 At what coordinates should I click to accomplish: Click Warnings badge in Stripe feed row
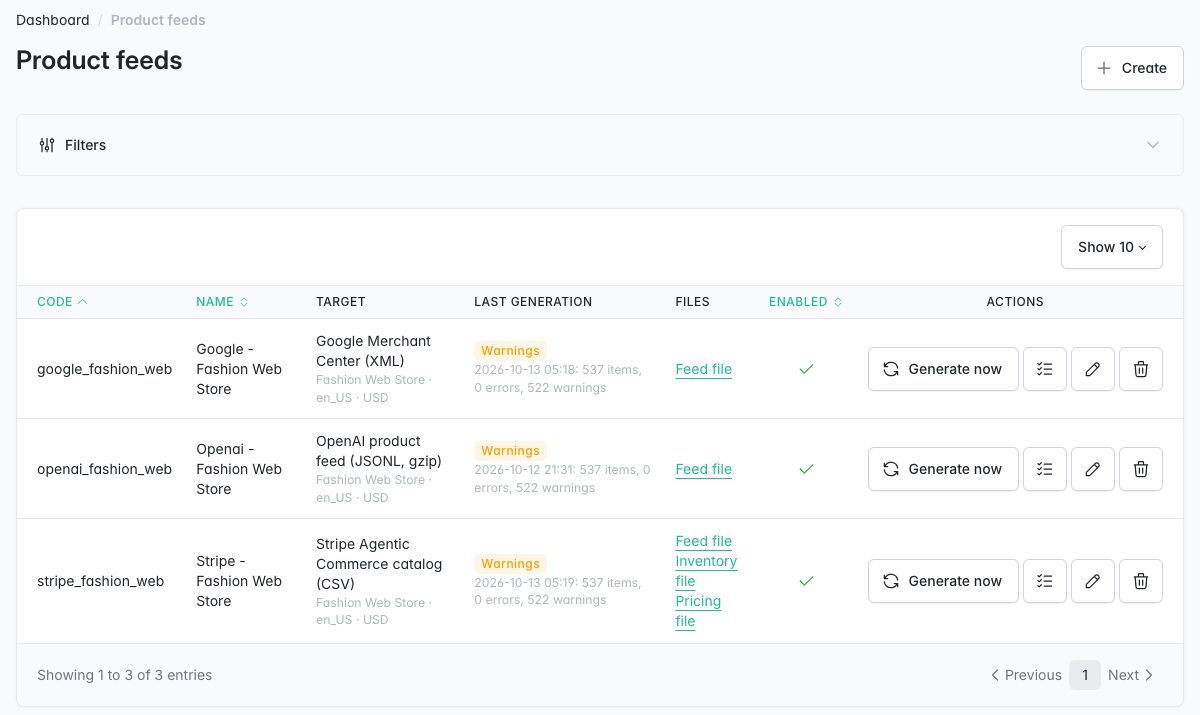[x=510, y=564]
